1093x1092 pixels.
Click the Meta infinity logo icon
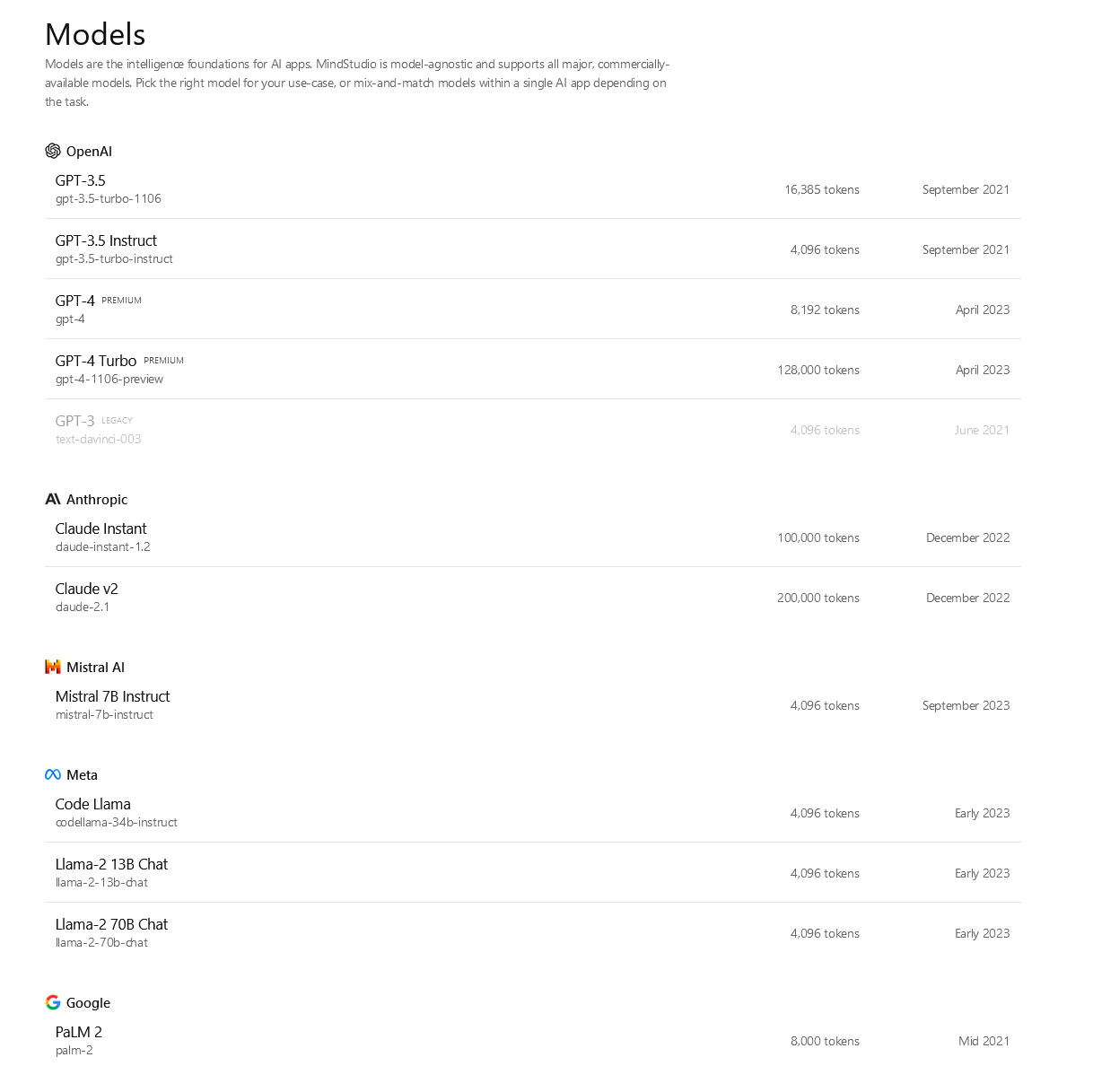[x=53, y=774]
